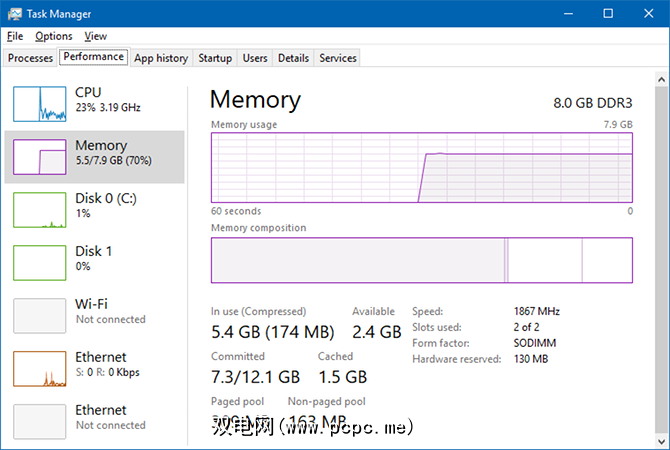Viewport: 670px width, 450px height.
Task: Go to the Users tab
Action: (x=255, y=58)
